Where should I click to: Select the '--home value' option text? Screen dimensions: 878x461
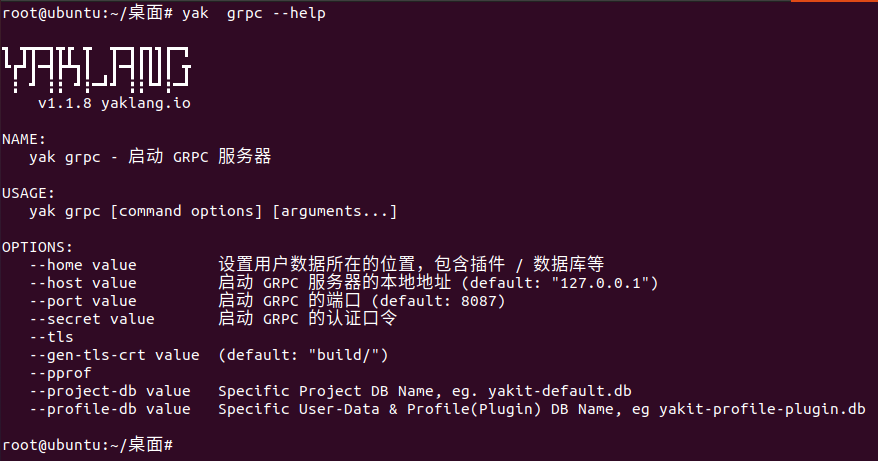tap(83, 265)
